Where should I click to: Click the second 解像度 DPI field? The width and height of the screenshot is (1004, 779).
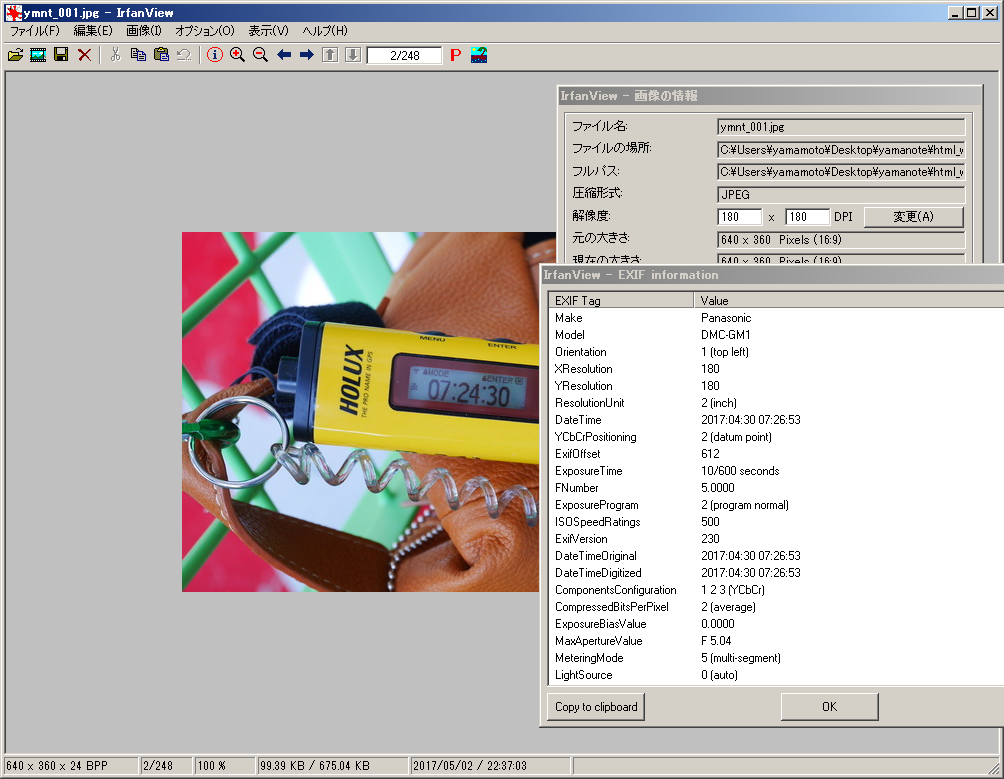click(x=807, y=217)
